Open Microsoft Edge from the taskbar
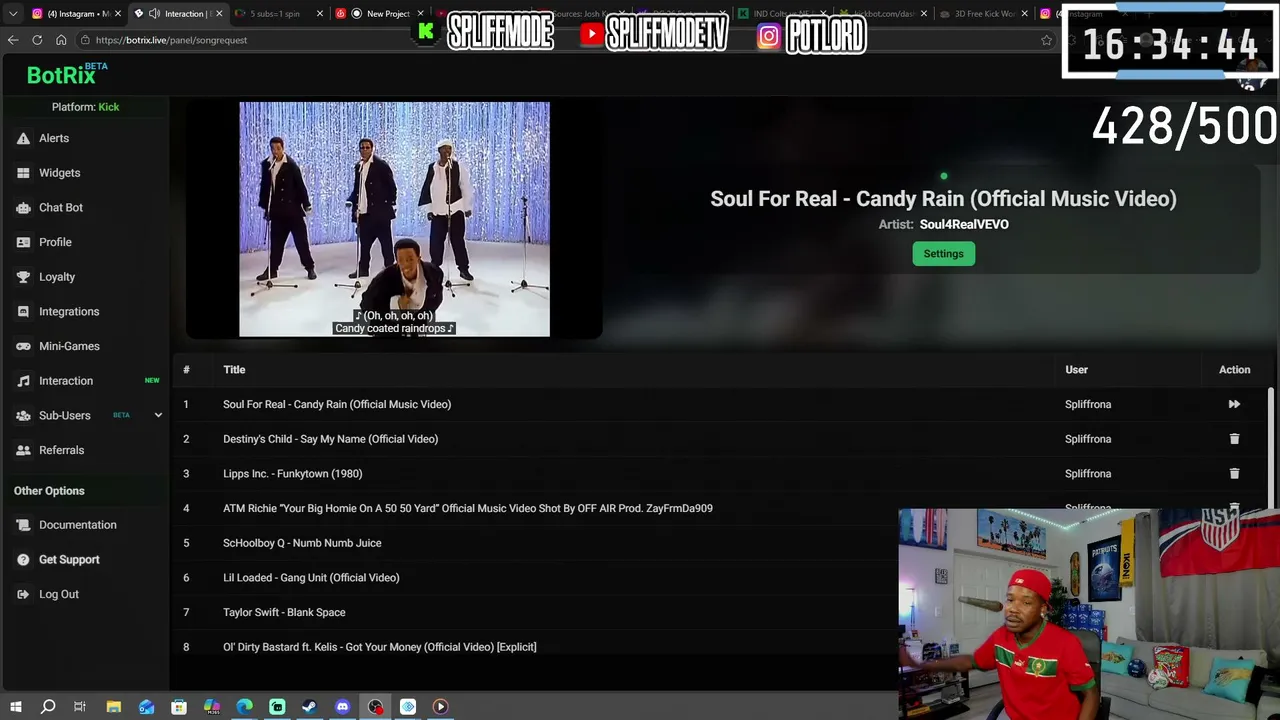 click(x=244, y=707)
